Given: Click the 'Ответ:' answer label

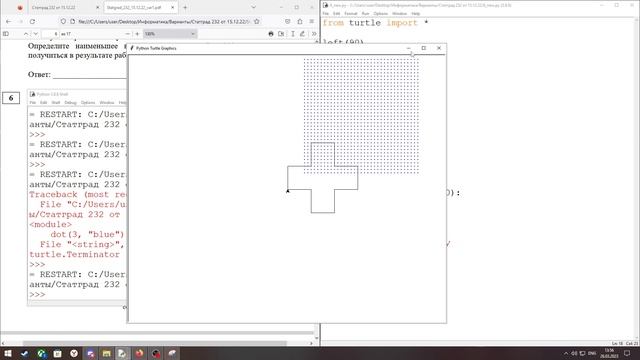Looking at the screenshot, I should 40,74.
